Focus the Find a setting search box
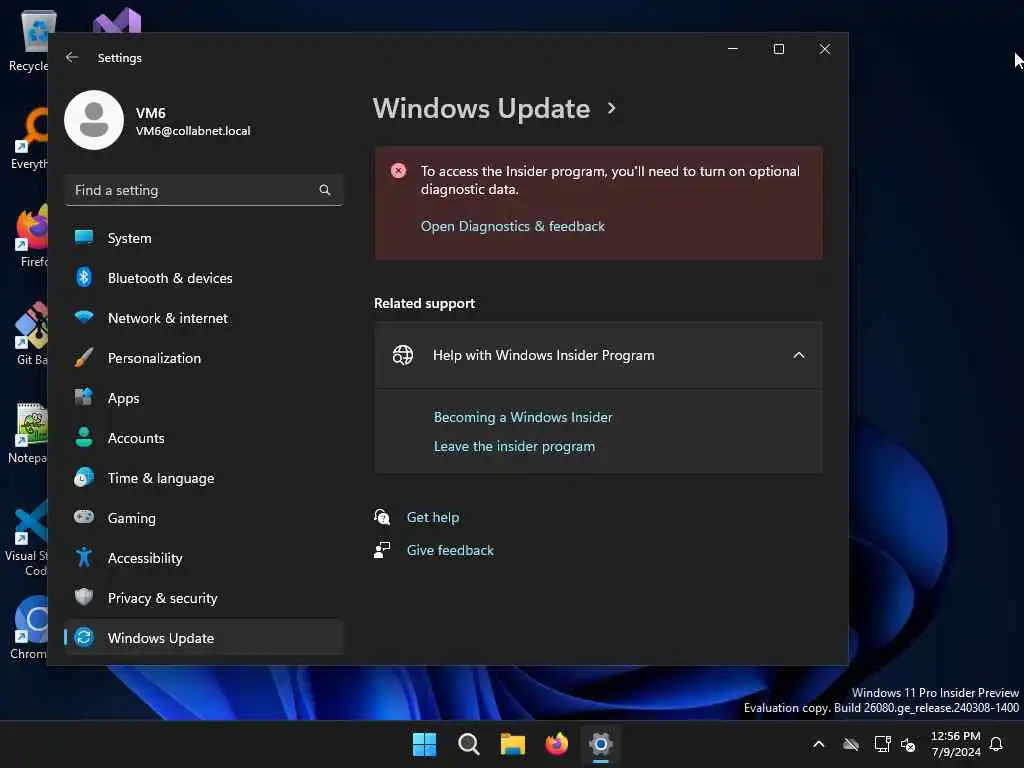The width and height of the screenshot is (1024, 768). pyautogui.click(x=204, y=190)
